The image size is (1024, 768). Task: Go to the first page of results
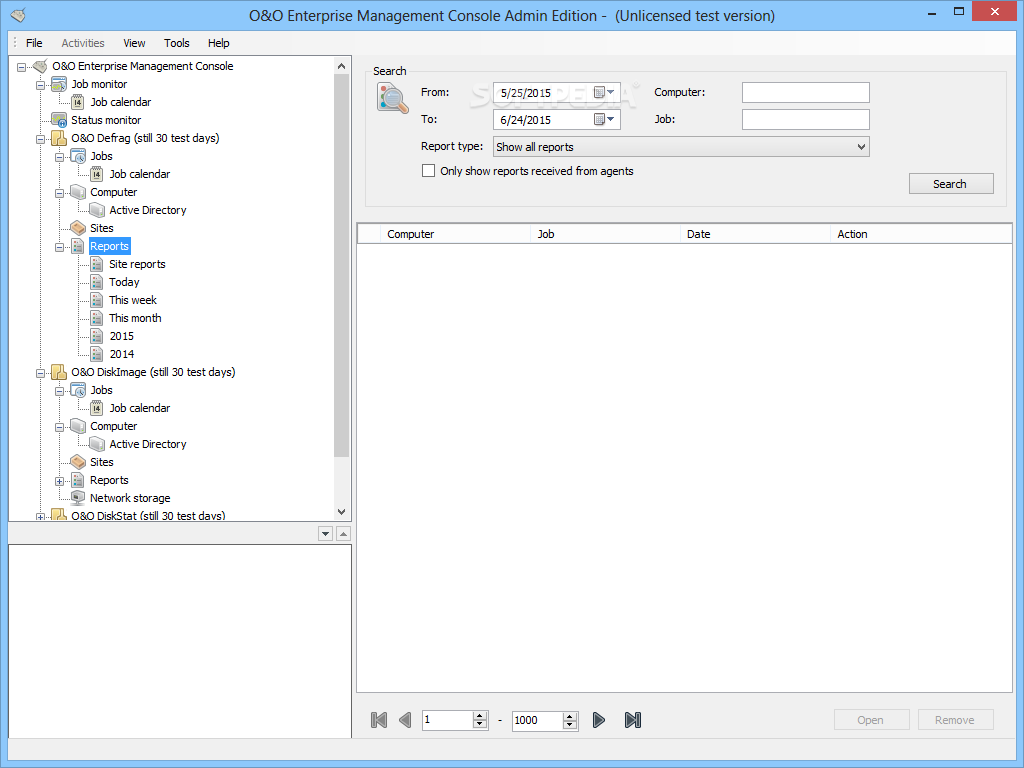point(379,720)
